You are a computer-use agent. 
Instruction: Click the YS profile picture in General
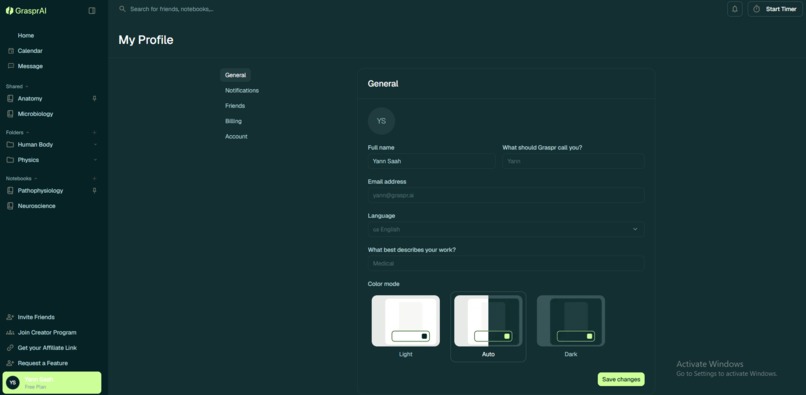click(x=381, y=121)
